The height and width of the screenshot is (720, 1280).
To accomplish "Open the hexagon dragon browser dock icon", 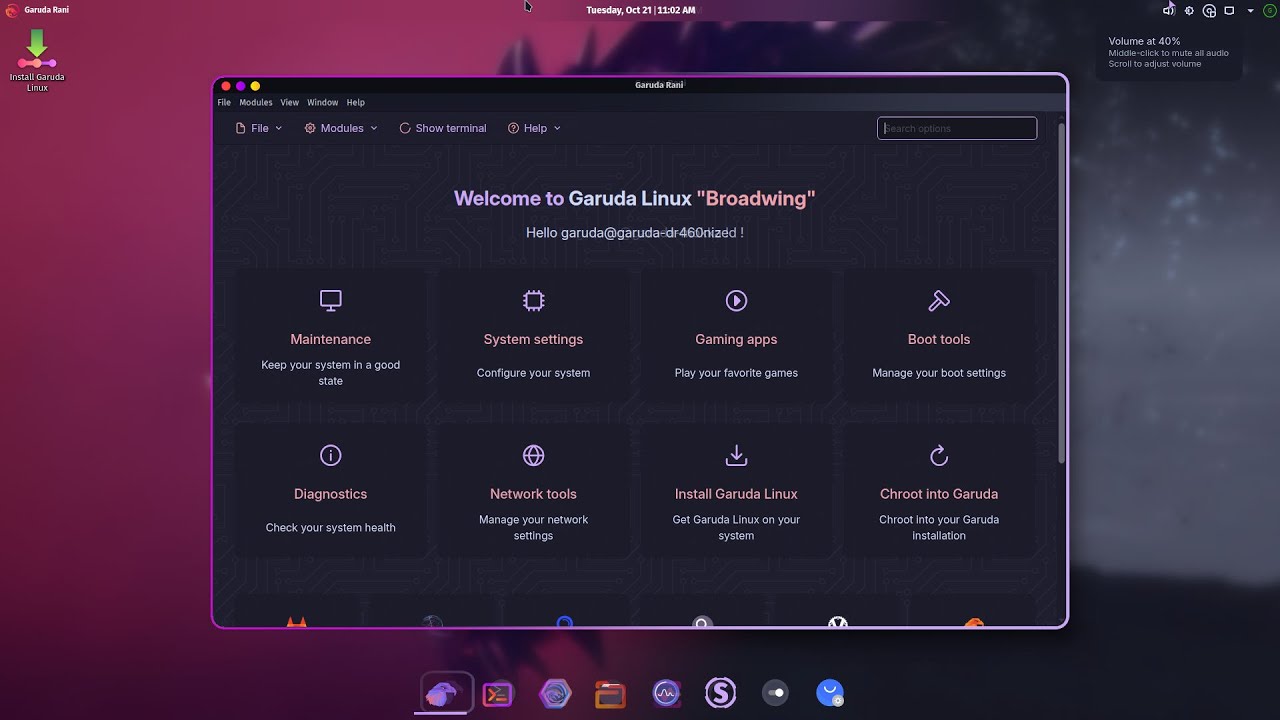I will click(x=555, y=693).
